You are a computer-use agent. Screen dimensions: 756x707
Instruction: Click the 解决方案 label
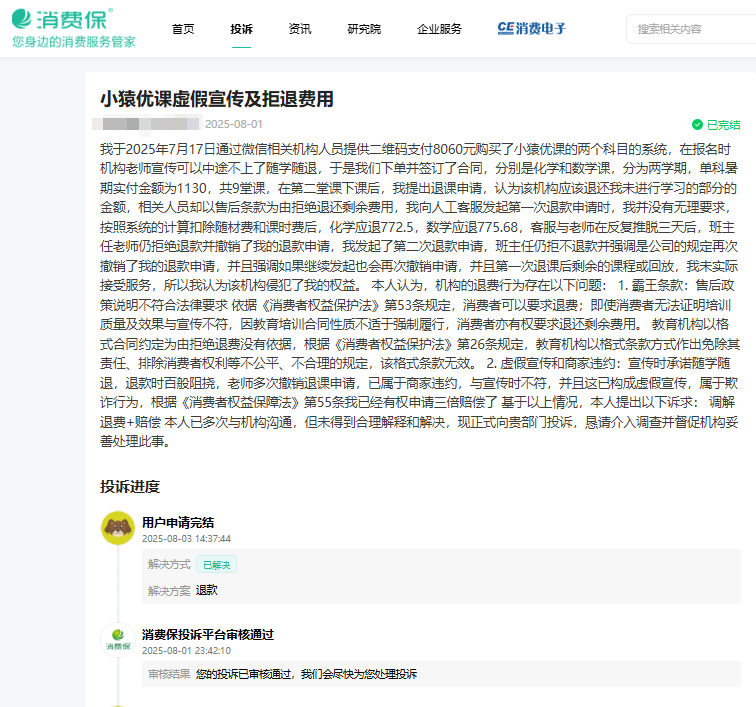coord(169,591)
